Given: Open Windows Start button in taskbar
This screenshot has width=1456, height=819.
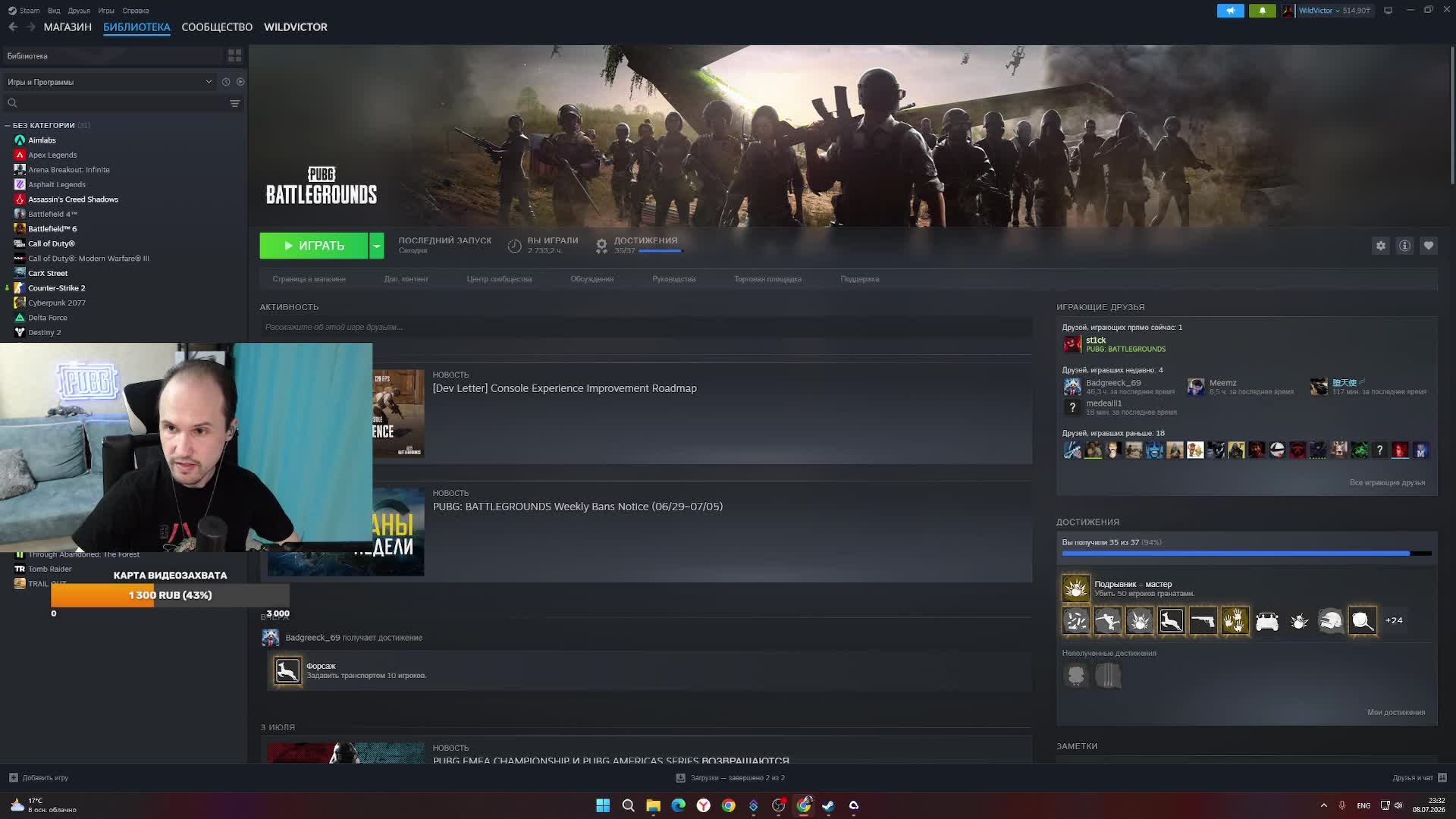Looking at the screenshot, I should coord(603,805).
